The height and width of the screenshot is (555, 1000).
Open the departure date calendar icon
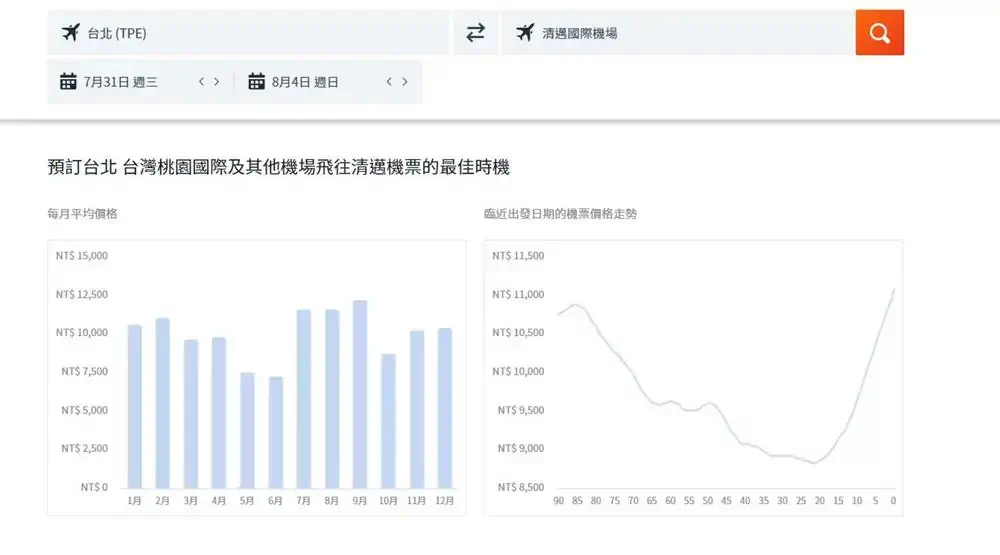tap(68, 82)
